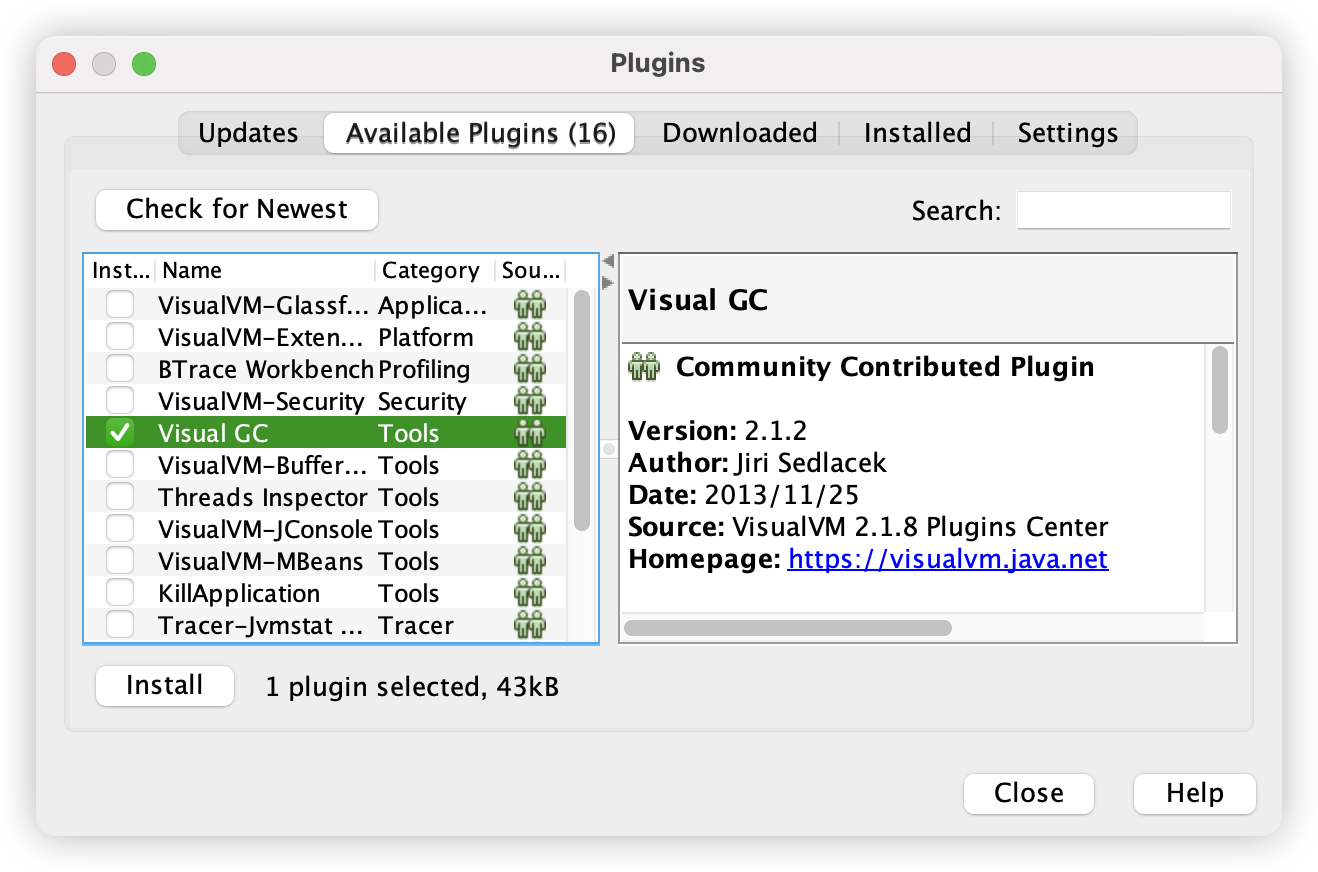Check the Tracer-Jvmstat plugin checkbox
The width and height of the screenshot is (1318, 872).
[120, 624]
